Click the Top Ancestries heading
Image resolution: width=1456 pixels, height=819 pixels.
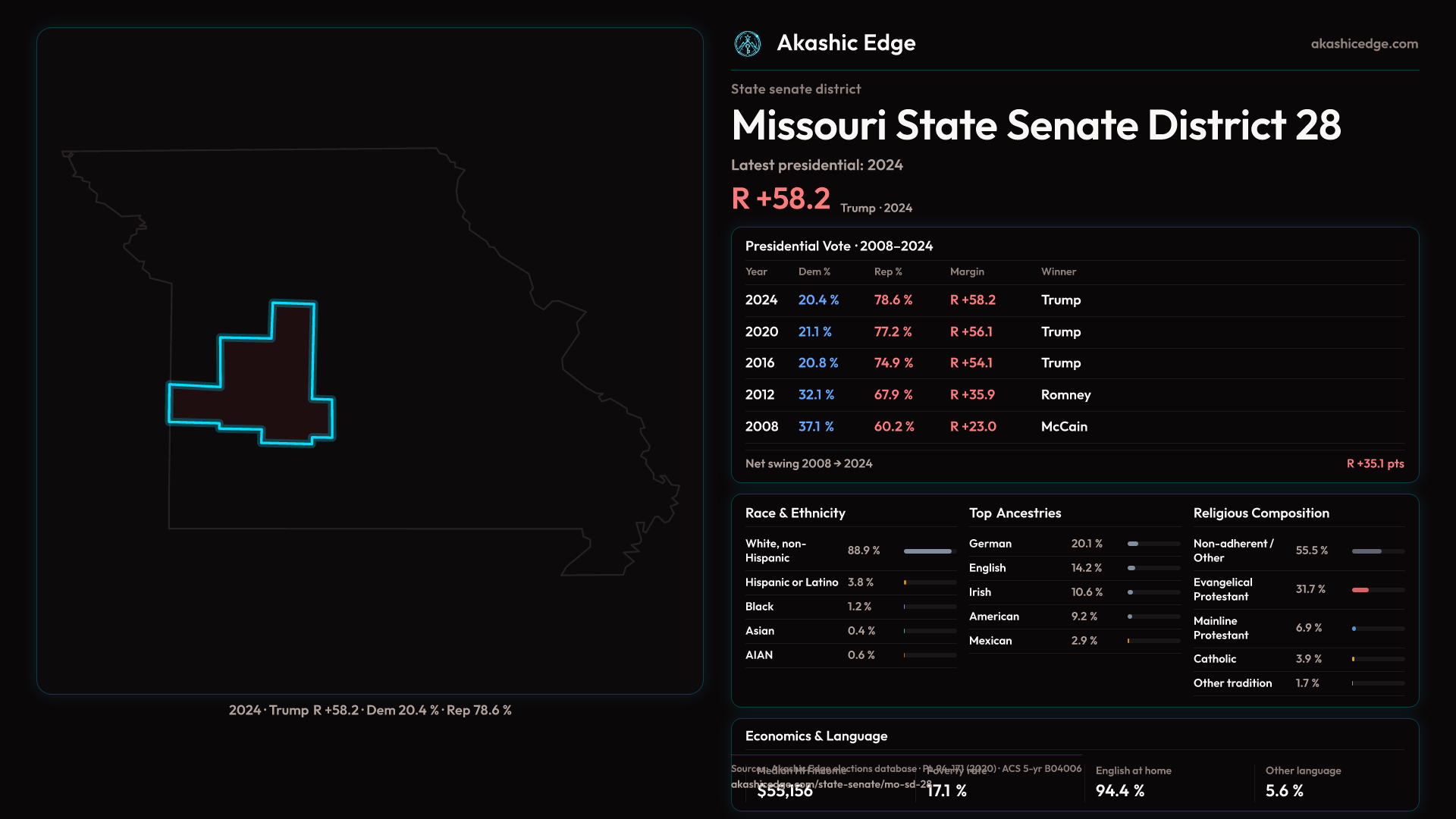pos(1015,513)
